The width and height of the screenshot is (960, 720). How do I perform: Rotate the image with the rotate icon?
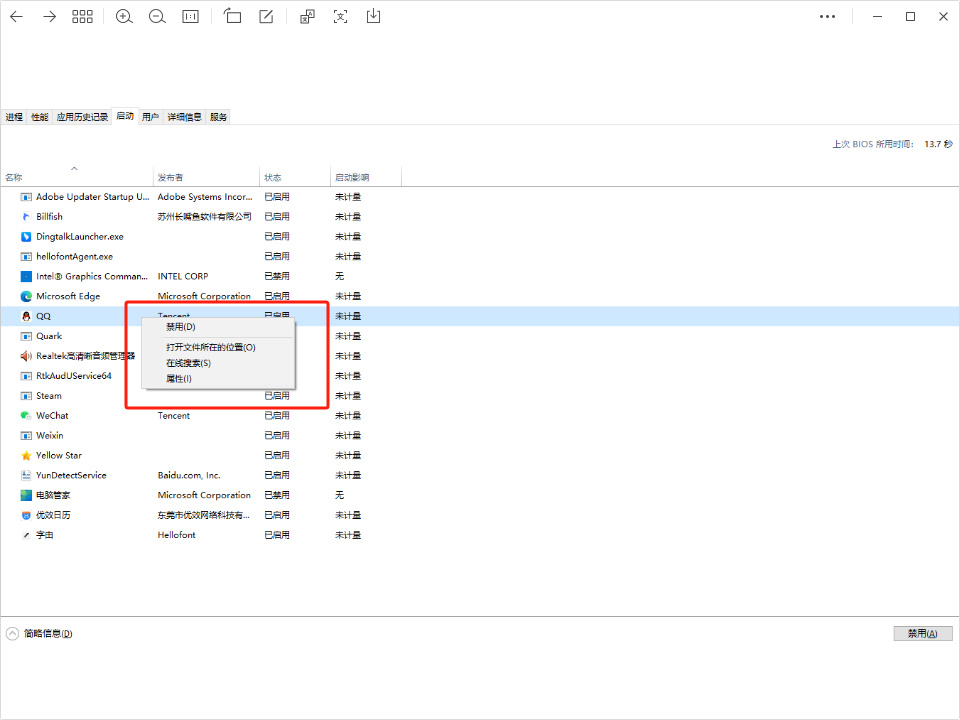[232, 16]
